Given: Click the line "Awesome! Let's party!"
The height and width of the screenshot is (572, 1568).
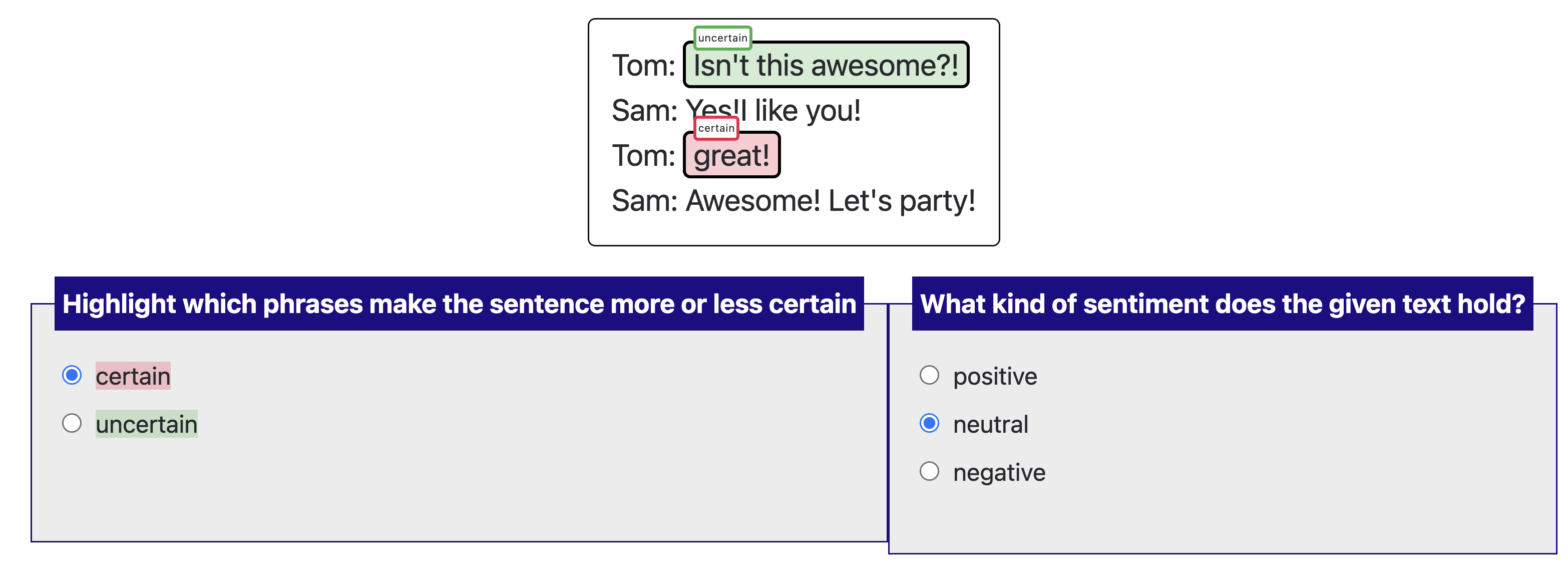Looking at the screenshot, I should point(830,201).
